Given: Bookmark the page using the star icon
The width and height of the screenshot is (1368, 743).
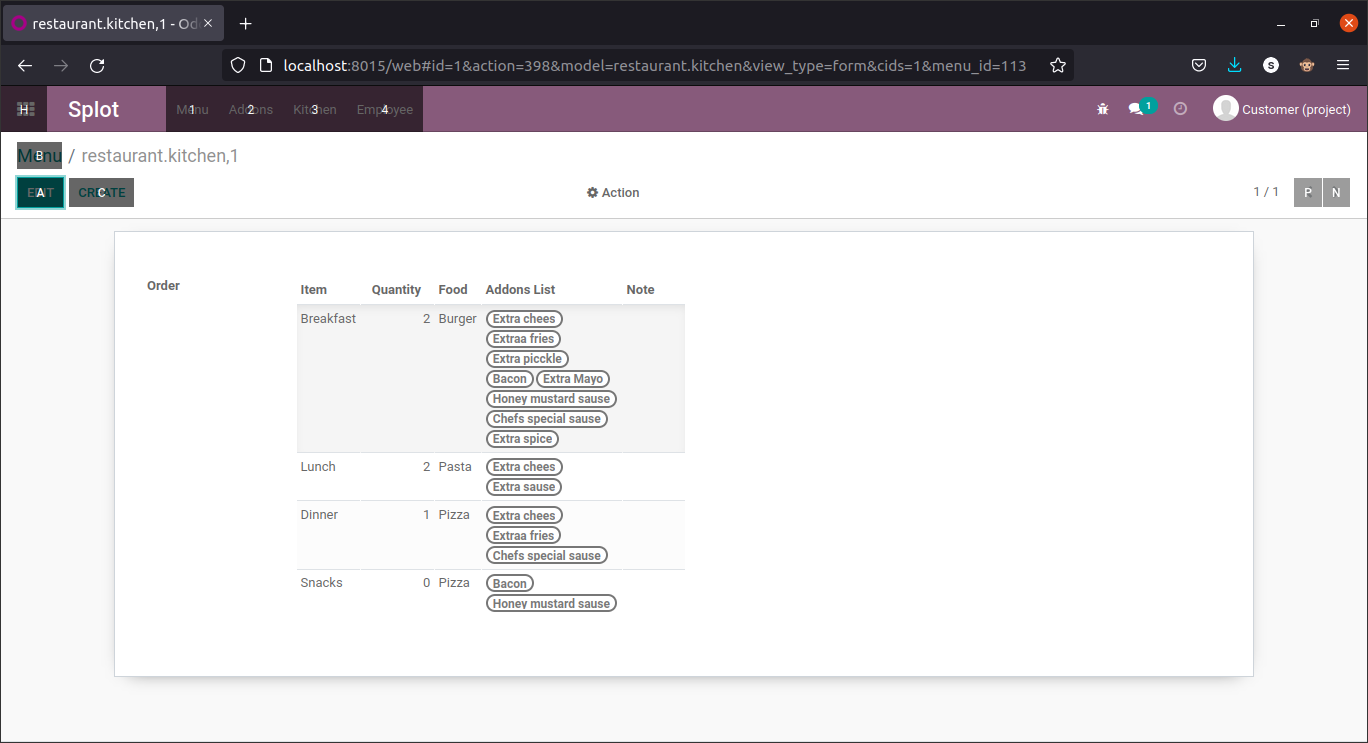Looking at the screenshot, I should coord(1058,65).
